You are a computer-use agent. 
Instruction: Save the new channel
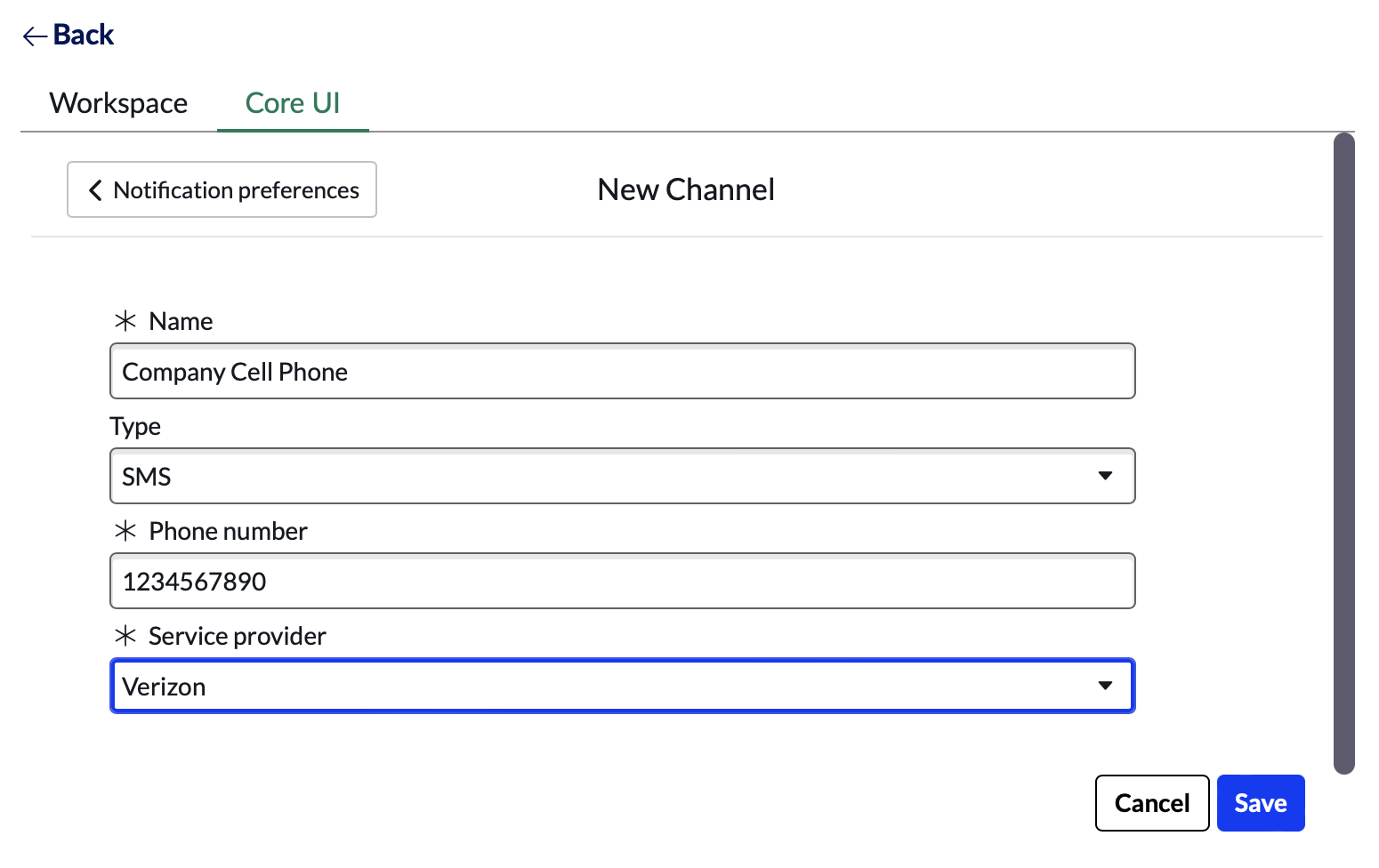coord(1261,802)
